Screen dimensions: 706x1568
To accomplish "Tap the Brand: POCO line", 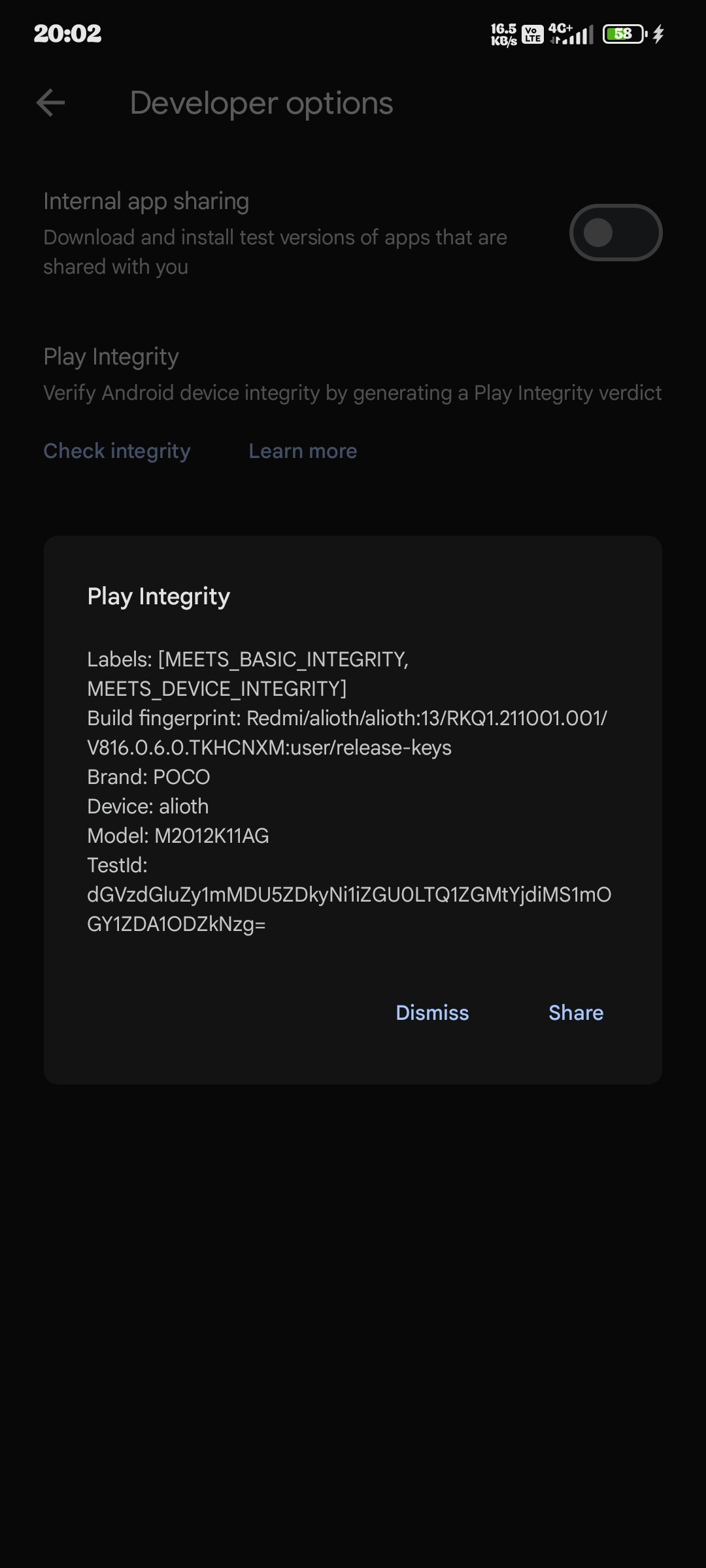I will (148, 777).
